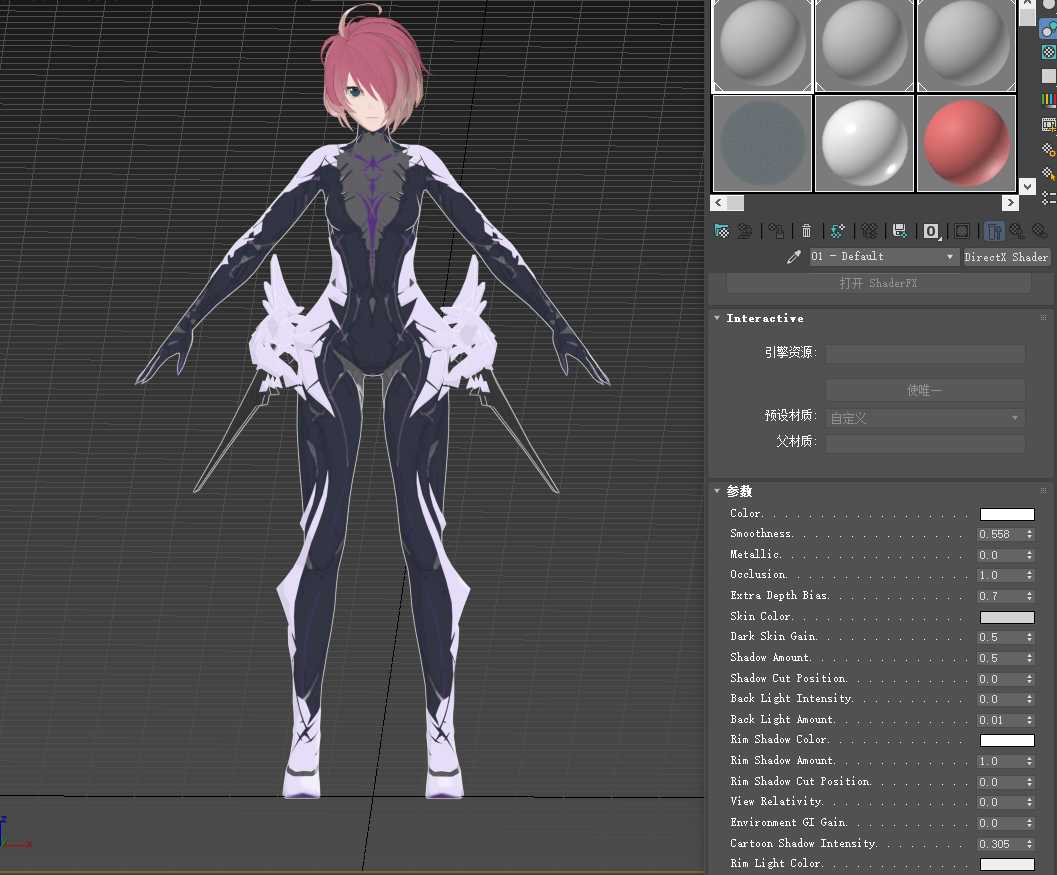The height and width of the screenshot is (875, 1057).
Task: Select the red sphere material sample slot
Action: 965,142
